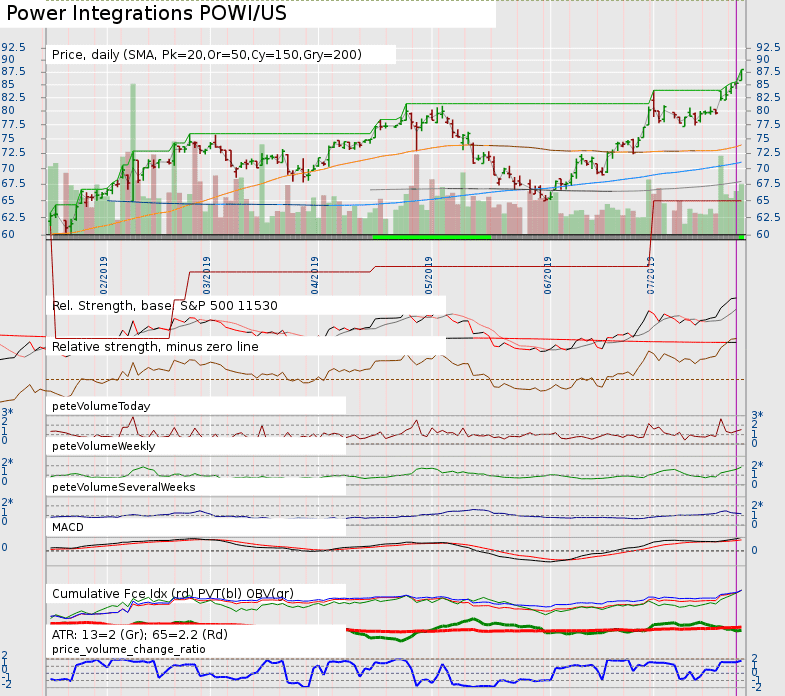
Task: Select the peteVolumeToday panel label
Action: tap(101, 406)
